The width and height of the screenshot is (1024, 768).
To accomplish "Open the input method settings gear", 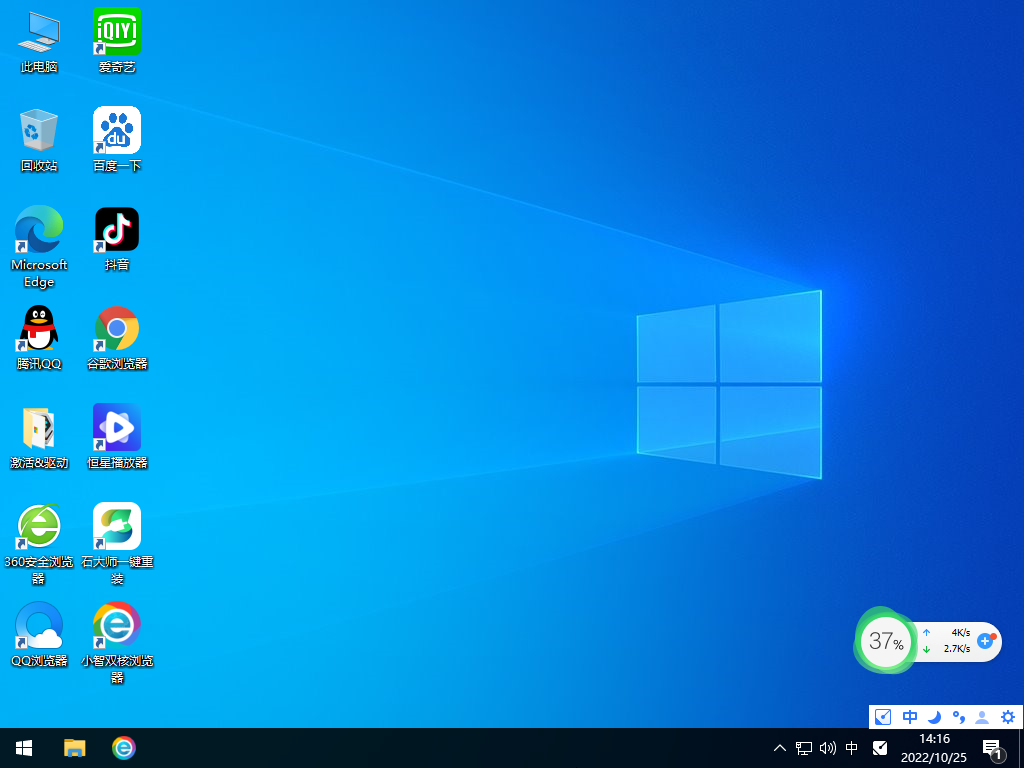I will tap(1008, 717).
